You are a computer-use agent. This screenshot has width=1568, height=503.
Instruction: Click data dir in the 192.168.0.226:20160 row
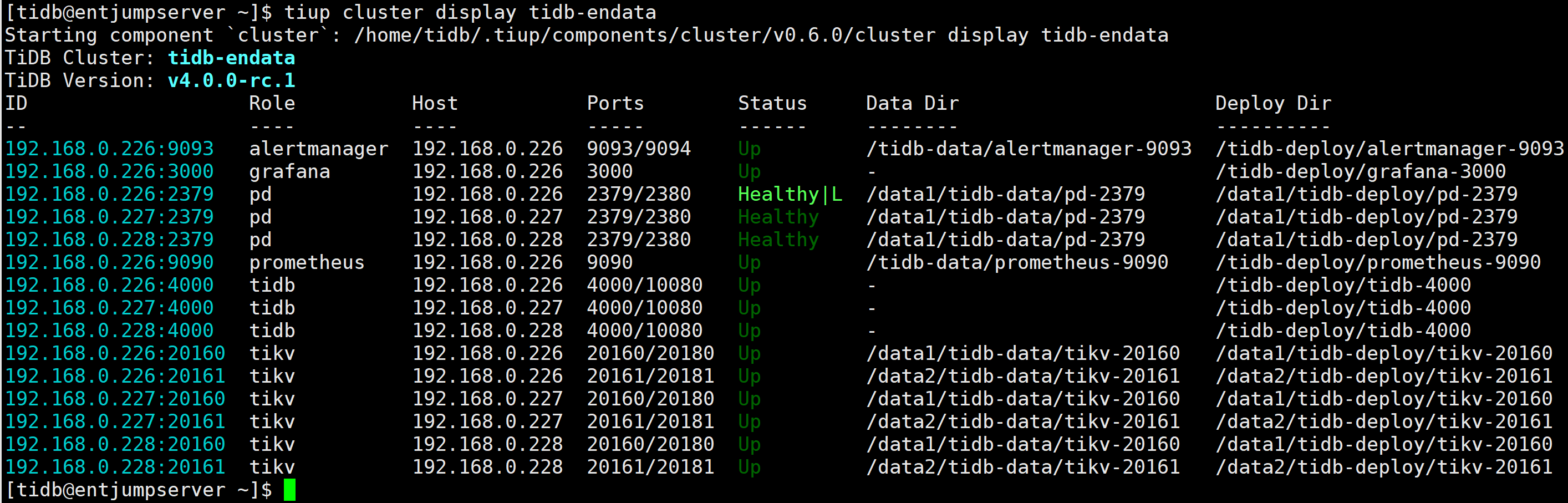coord(1023,353)
